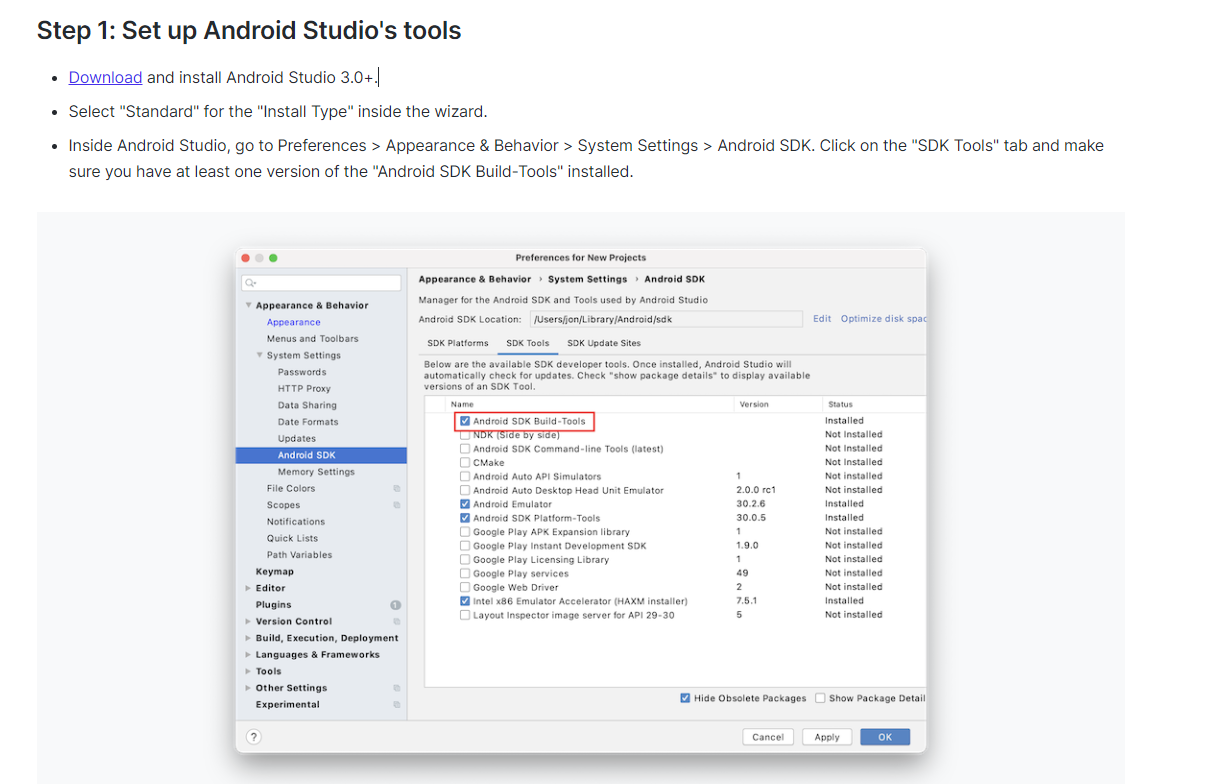The image size is (1207, 784).
Task: Click the Android SDK Location path field
Action: click(665, 319)
